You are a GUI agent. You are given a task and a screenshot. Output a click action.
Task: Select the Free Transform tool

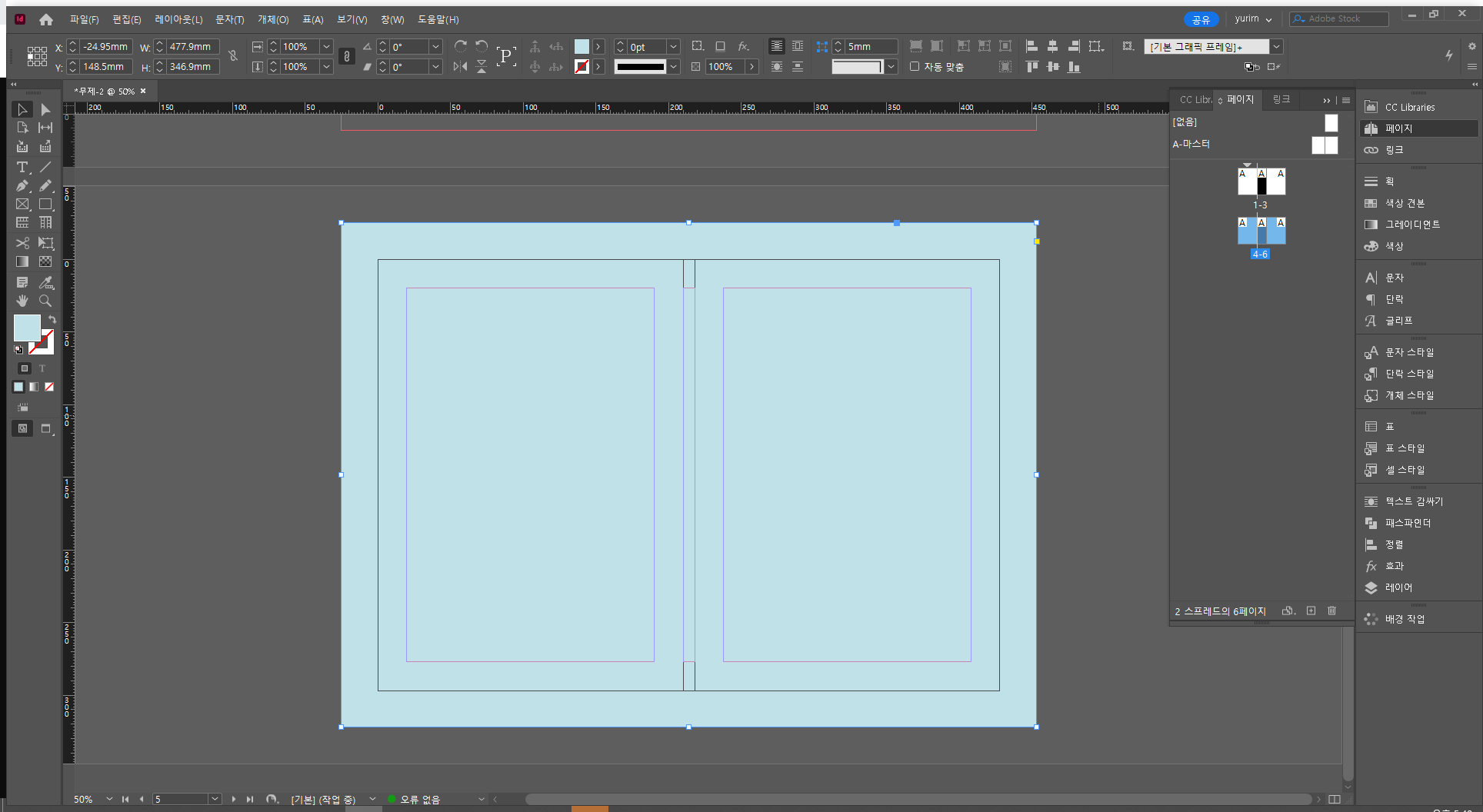coord(45,243)
